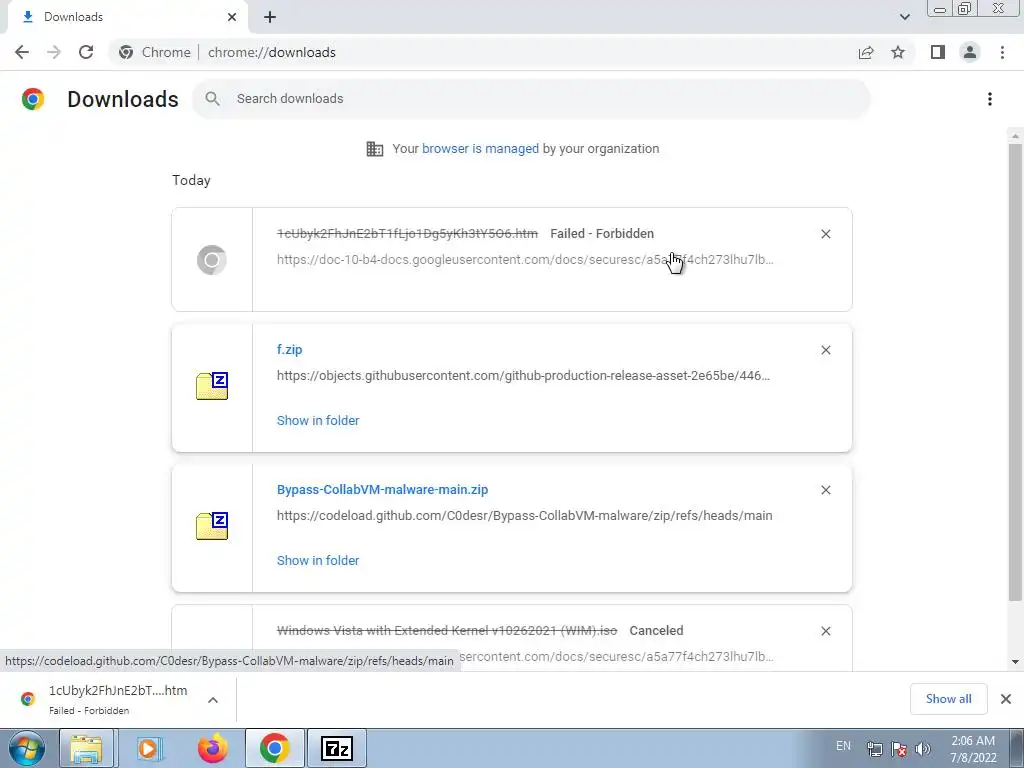This screenshot has width=1024, height=768.
Task: Click the scrollbar down arrow
Action: coord(1015,662)
